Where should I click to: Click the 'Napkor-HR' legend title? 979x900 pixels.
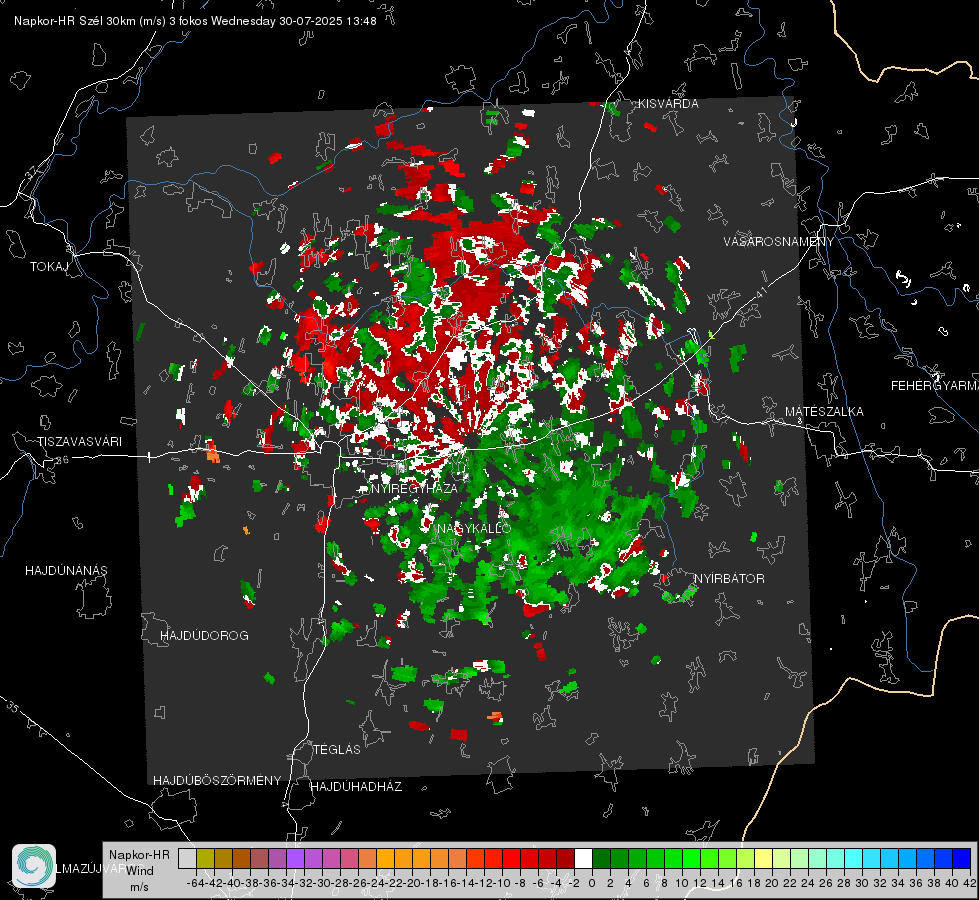(x=139, y=854)
